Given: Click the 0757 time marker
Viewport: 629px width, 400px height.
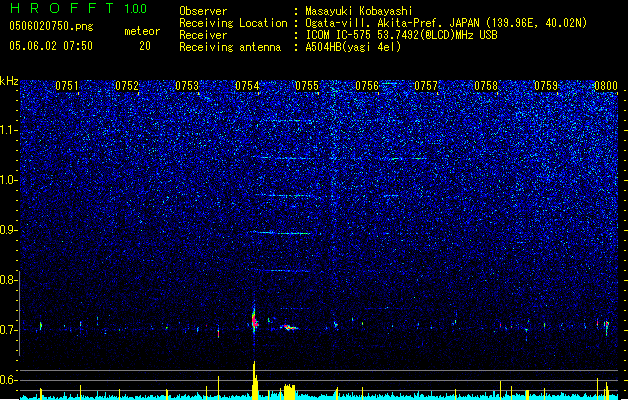Looking at the screenshot, I should coord(426,86).
